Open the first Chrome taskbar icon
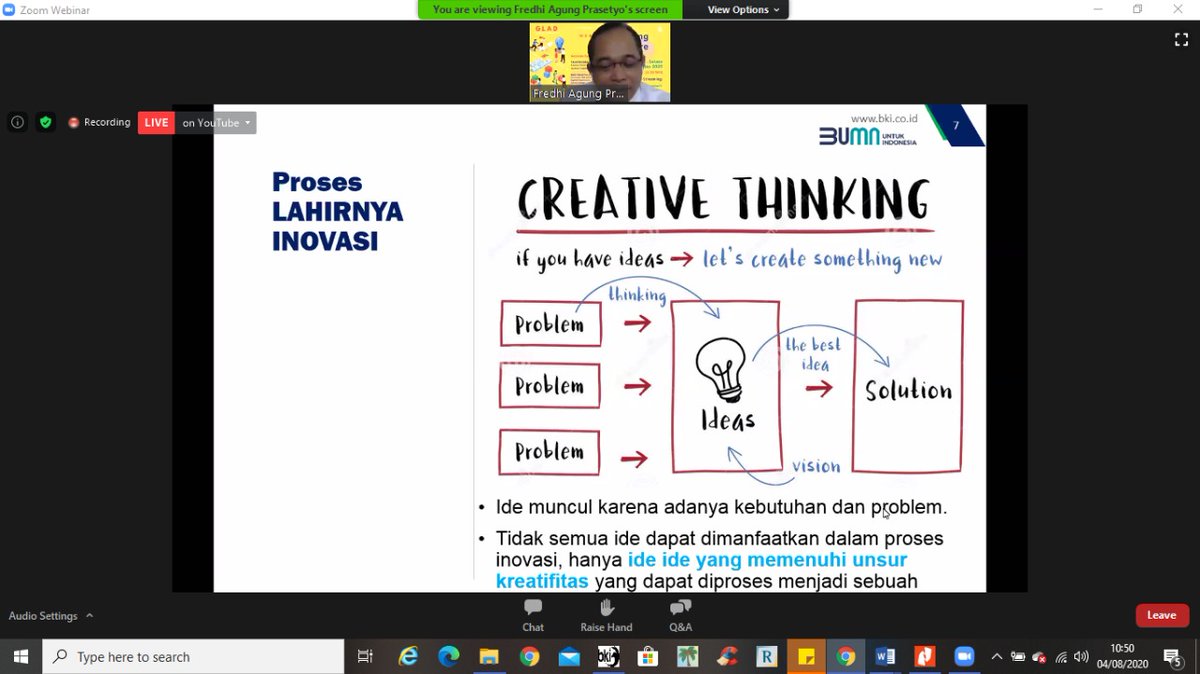The height and width of the screenshot is (674, 1200). tap(528, 656)
